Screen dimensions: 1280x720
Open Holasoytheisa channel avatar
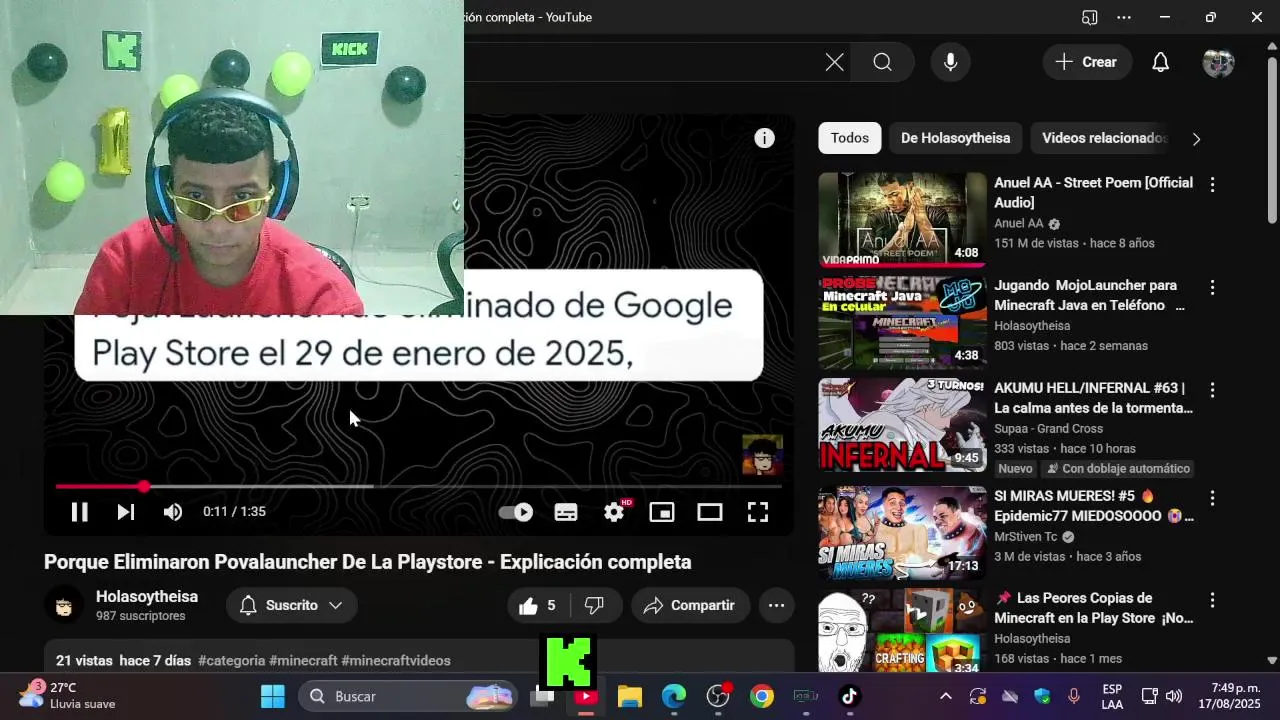point(64,606)
